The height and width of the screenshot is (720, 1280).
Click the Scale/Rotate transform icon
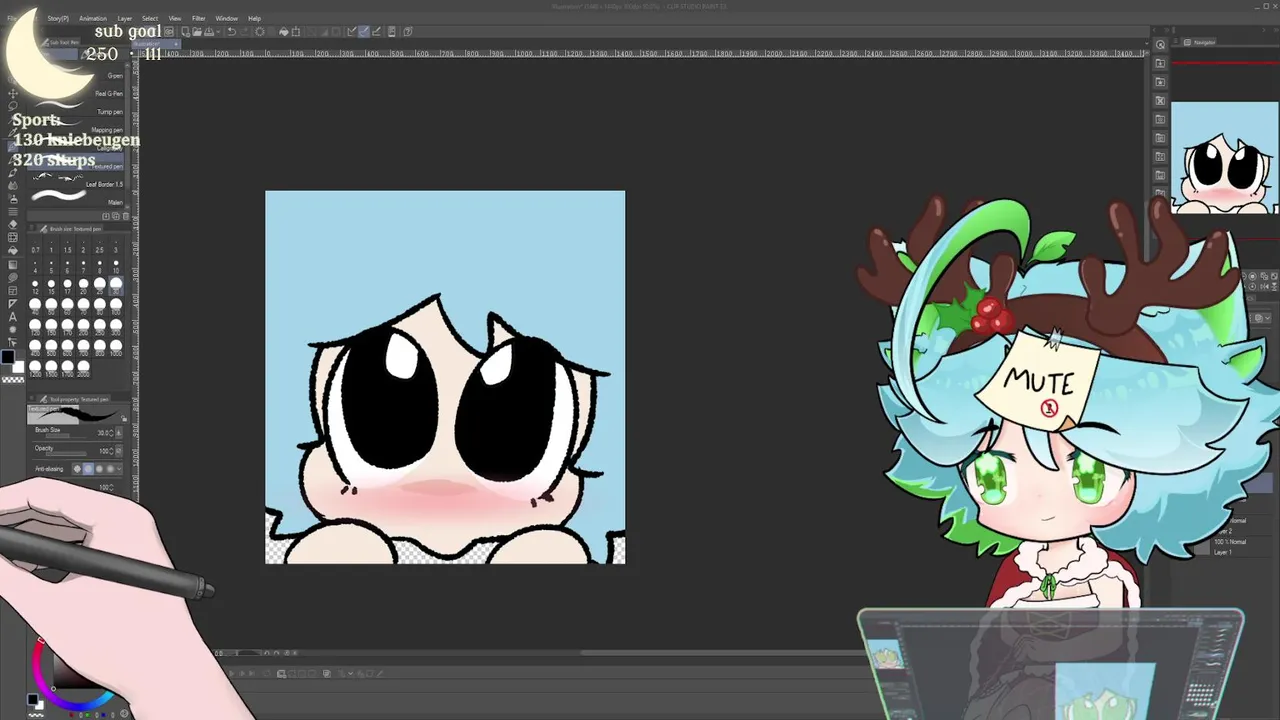(296, 31)
